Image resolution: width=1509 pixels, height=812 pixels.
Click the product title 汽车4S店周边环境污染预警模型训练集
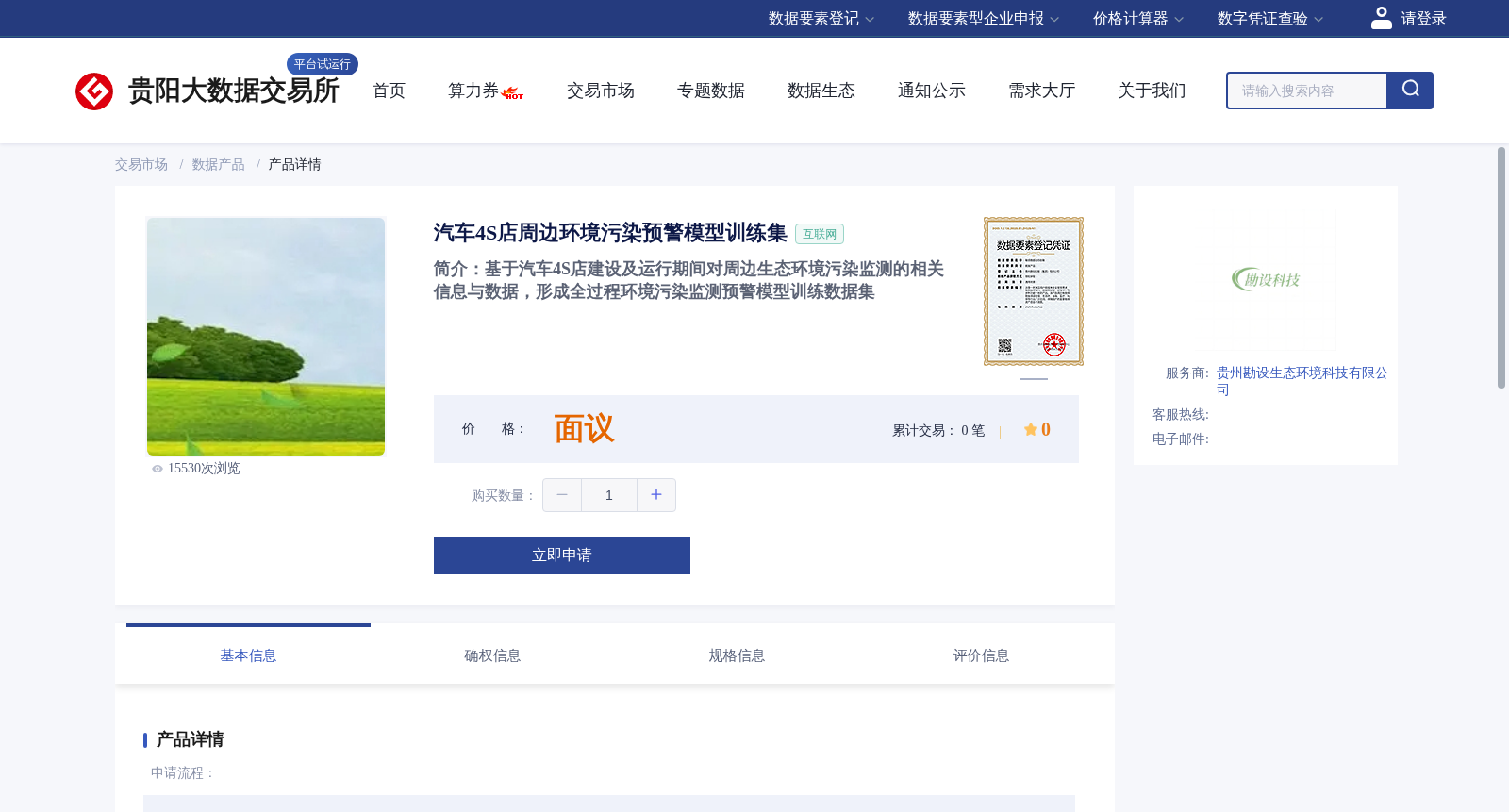tap(610, 233)
